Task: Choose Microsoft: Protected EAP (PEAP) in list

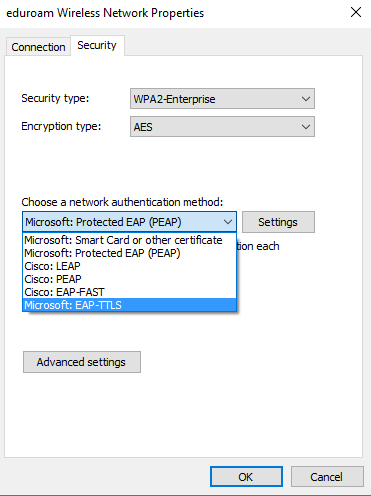Action: click(x=130, y=253)
